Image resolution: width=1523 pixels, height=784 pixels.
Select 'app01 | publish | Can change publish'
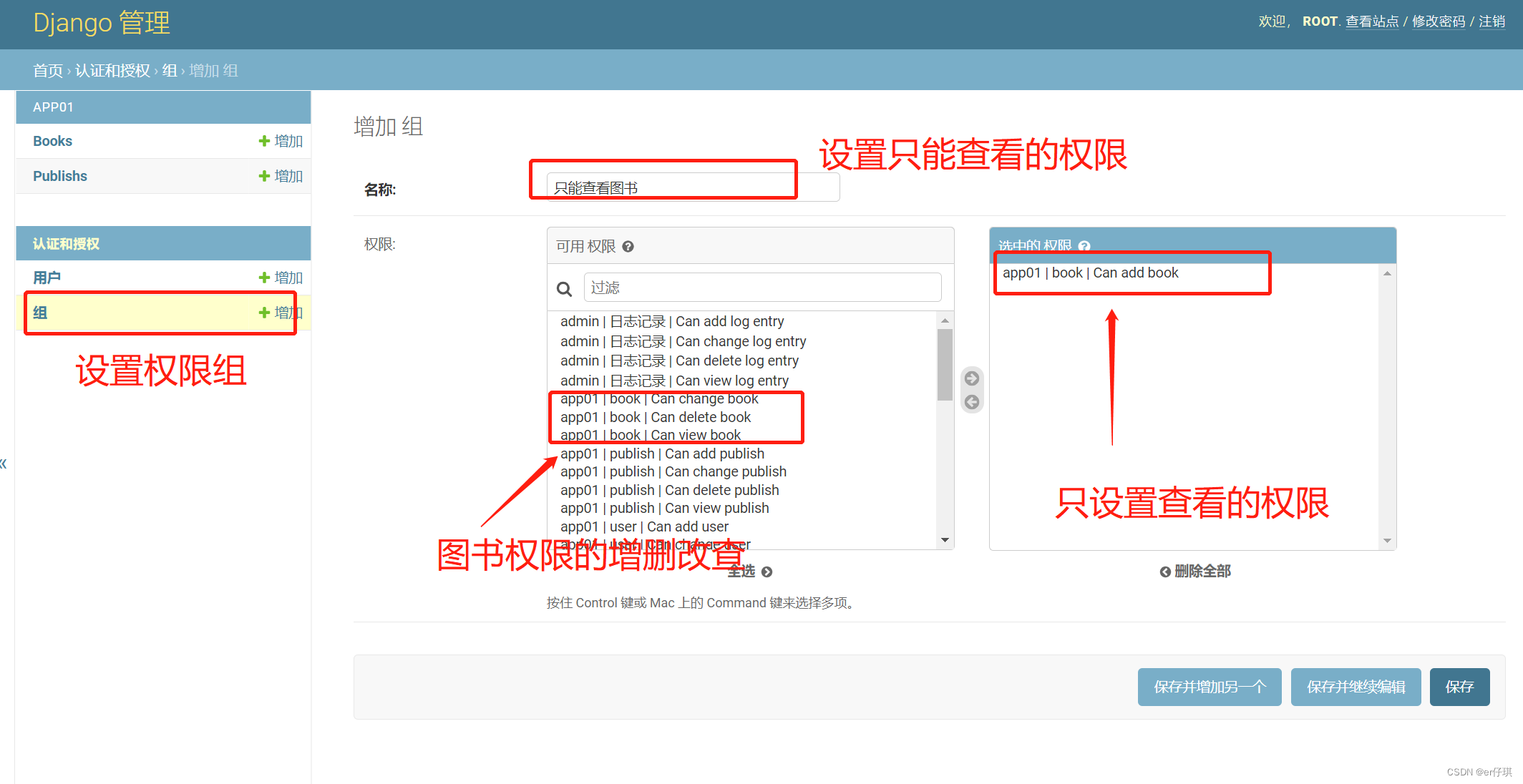pyautogui.click(x=673, y=471)
